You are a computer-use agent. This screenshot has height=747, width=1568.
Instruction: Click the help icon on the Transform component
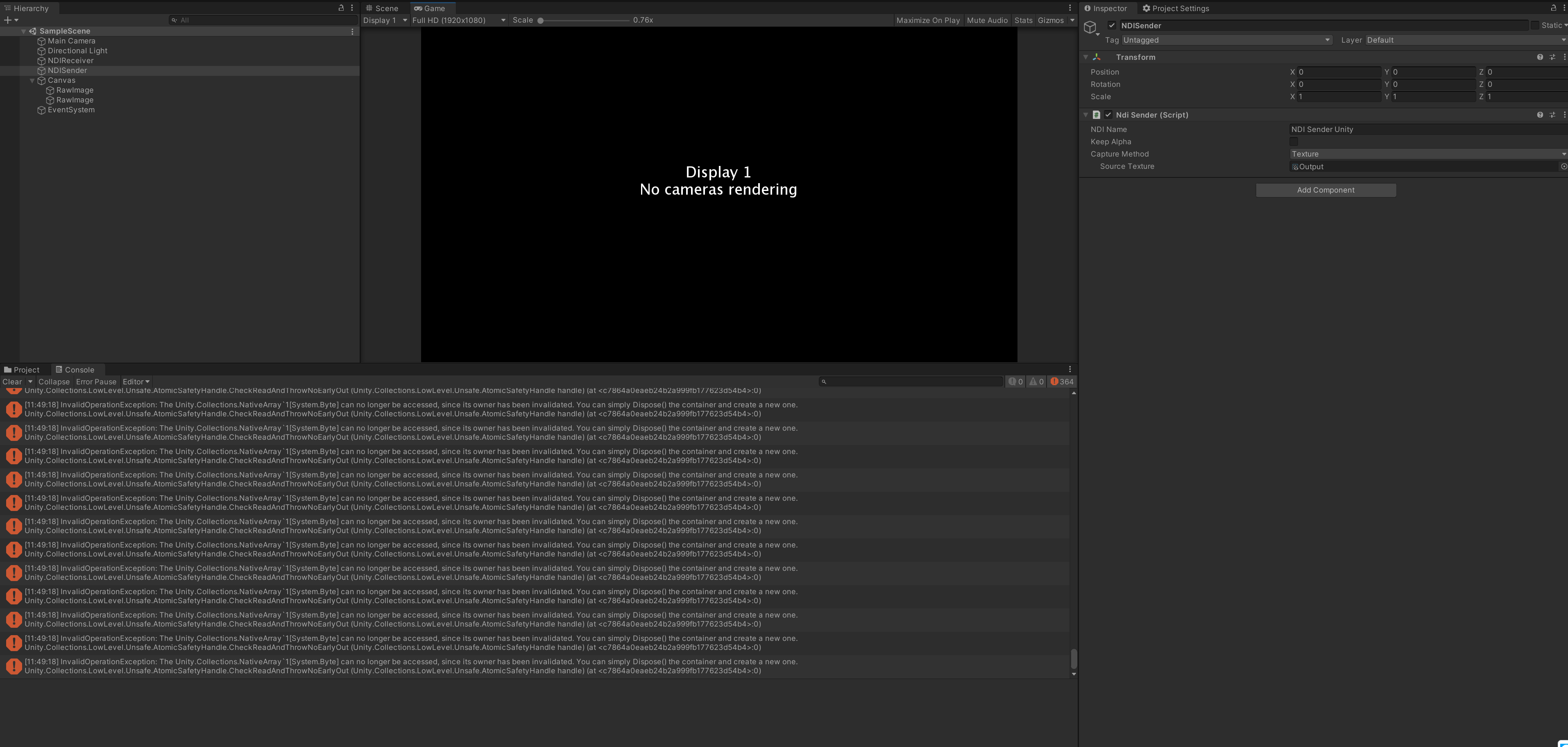(x=1540, y=57)
